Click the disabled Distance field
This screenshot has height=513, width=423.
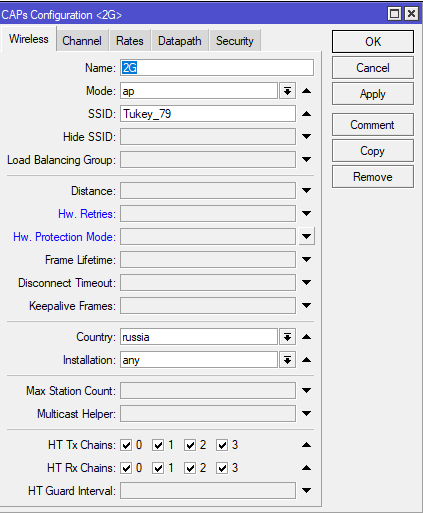coord(208,191)
